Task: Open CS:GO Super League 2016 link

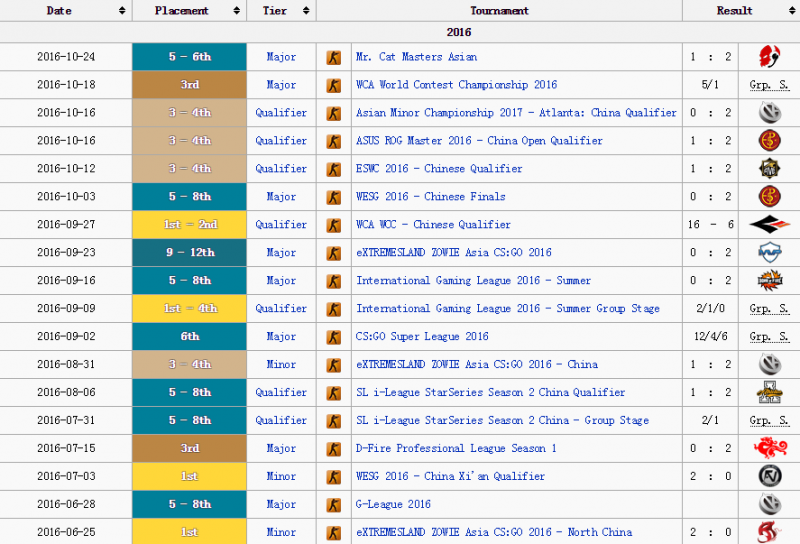Action: coord(422,336)
